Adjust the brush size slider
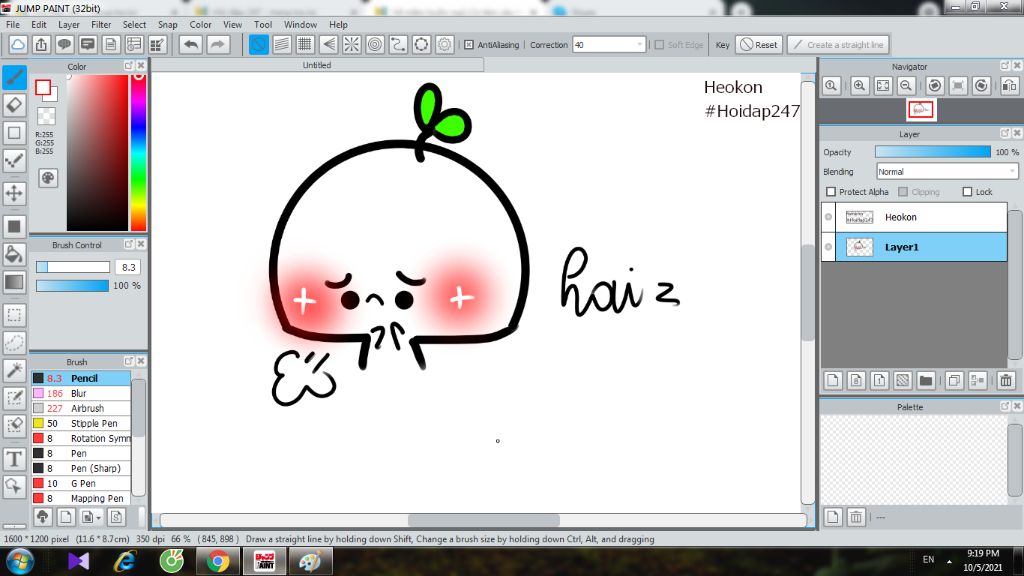 72,267
